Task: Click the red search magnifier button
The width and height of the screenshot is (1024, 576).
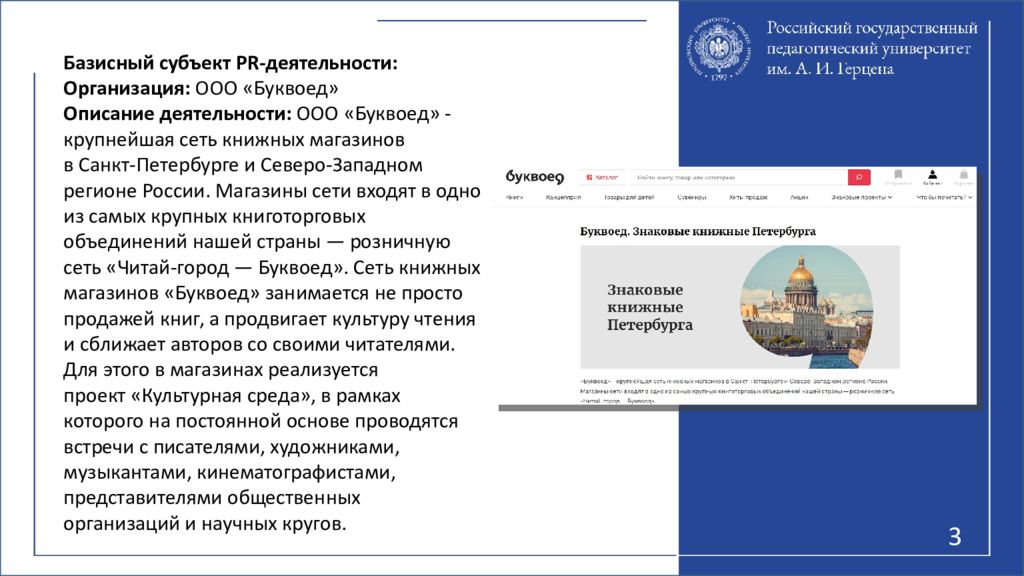Action: click(x=859, y=177)
